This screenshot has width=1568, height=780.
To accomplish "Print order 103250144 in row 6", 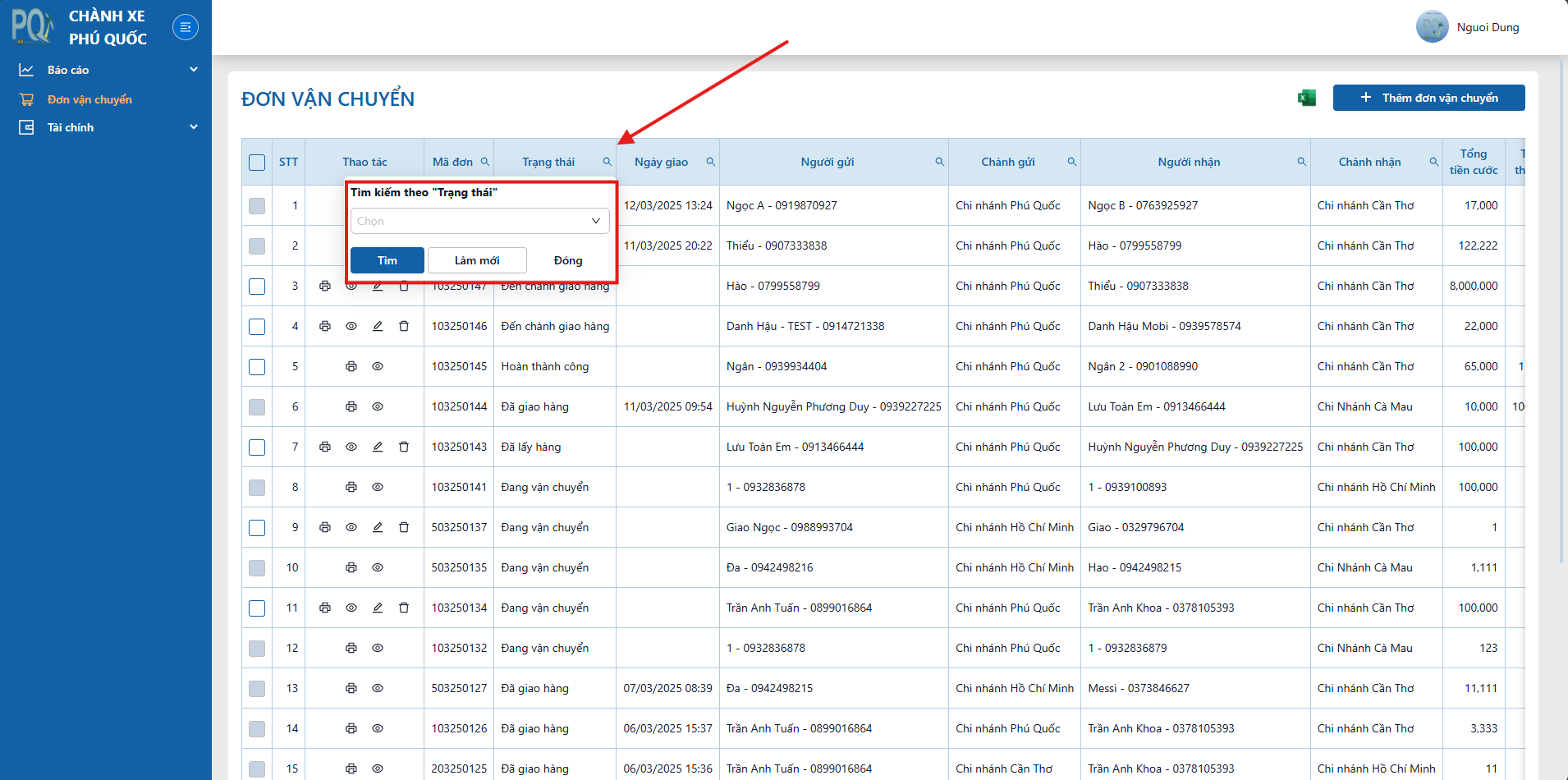I will (x=351, y=406).
